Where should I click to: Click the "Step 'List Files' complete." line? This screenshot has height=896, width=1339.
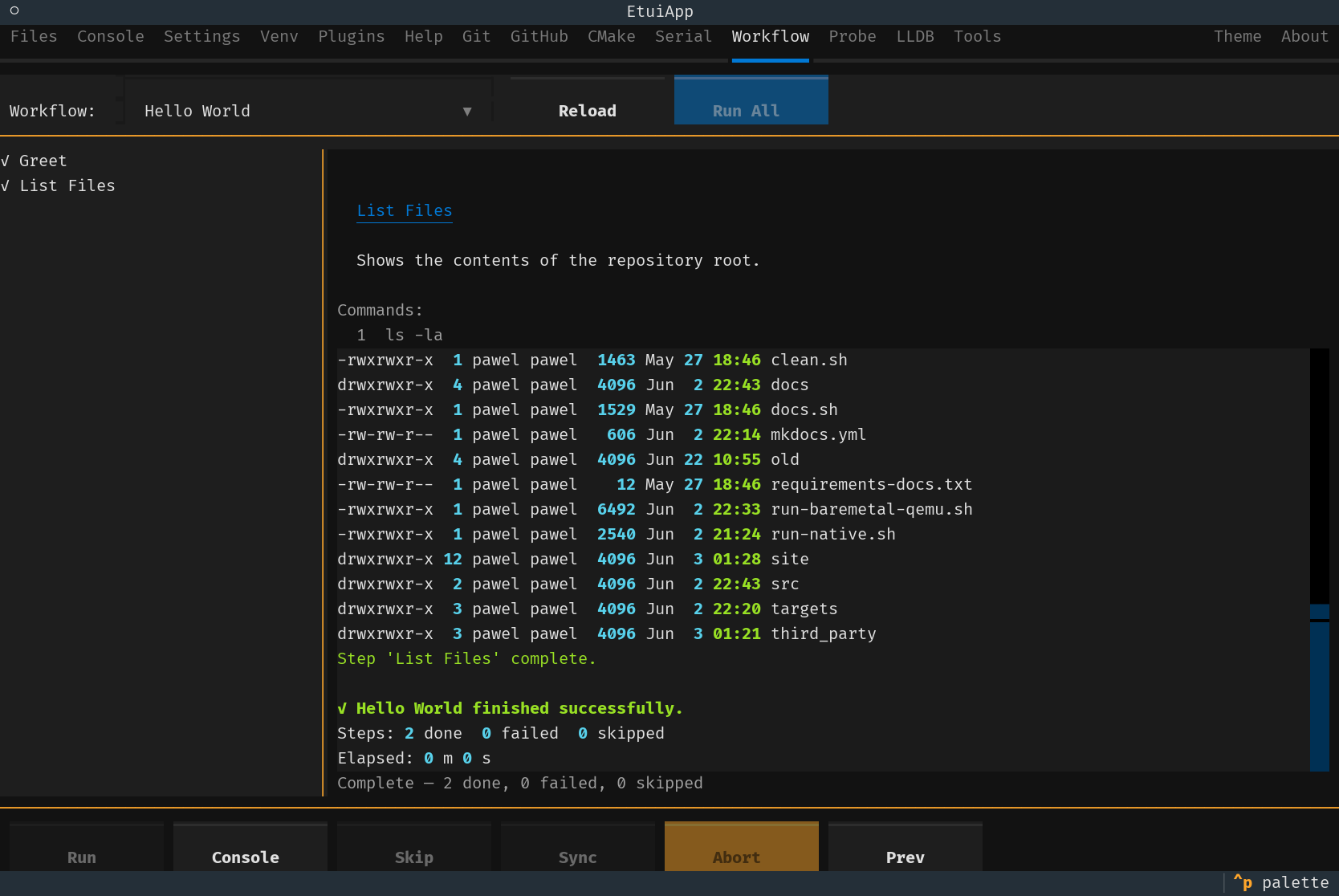tap(467, 658)
